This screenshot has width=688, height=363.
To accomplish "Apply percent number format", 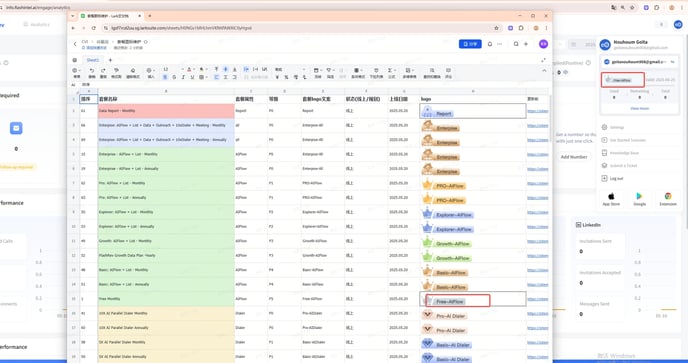I will point(287,77).
